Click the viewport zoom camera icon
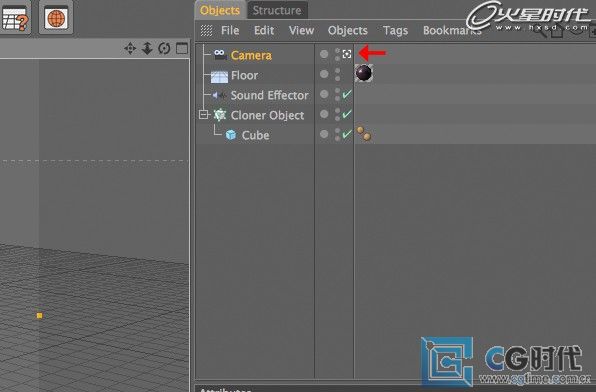This screenshot has height=392, width=596. (147, 48)
